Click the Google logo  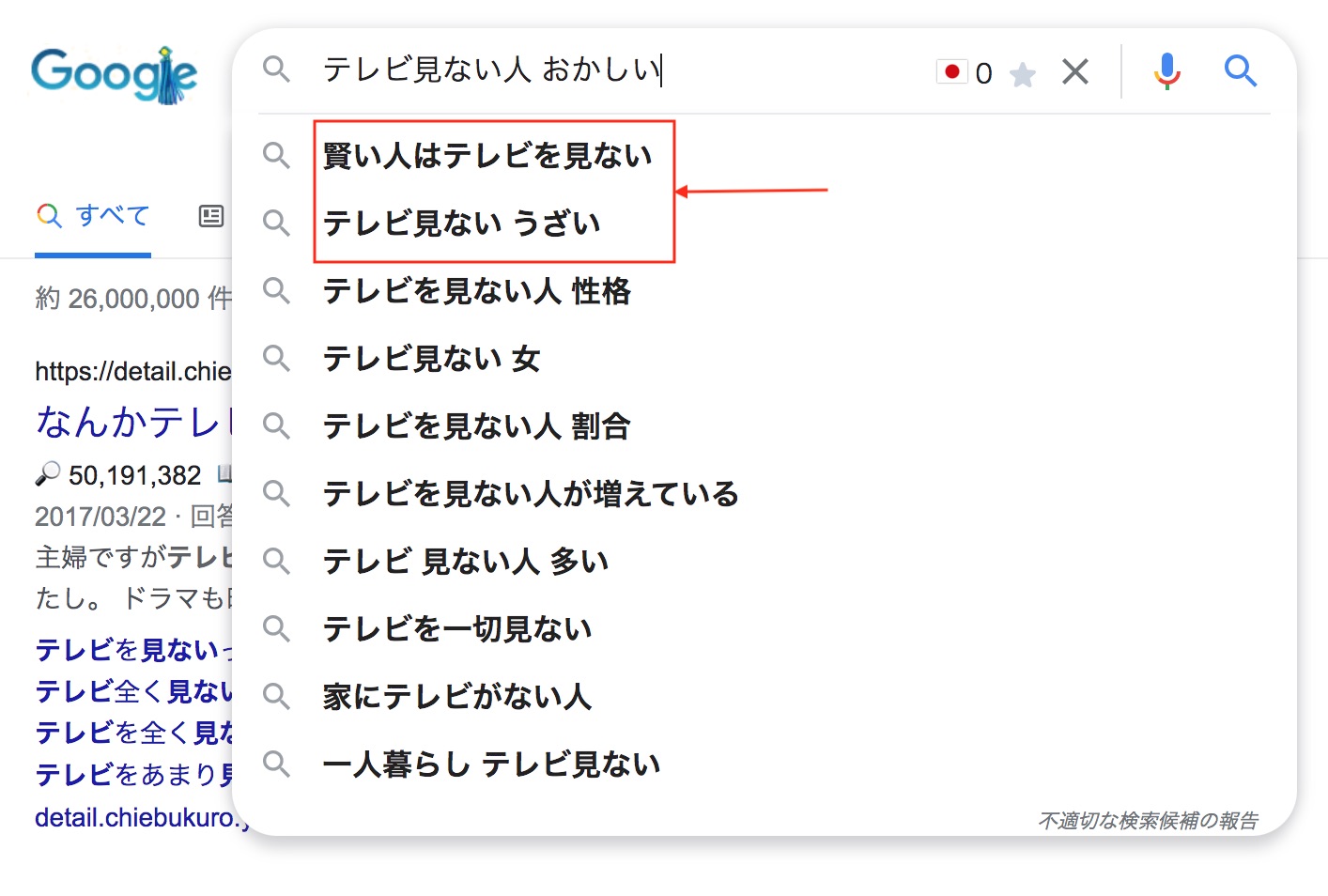point(114,73)
